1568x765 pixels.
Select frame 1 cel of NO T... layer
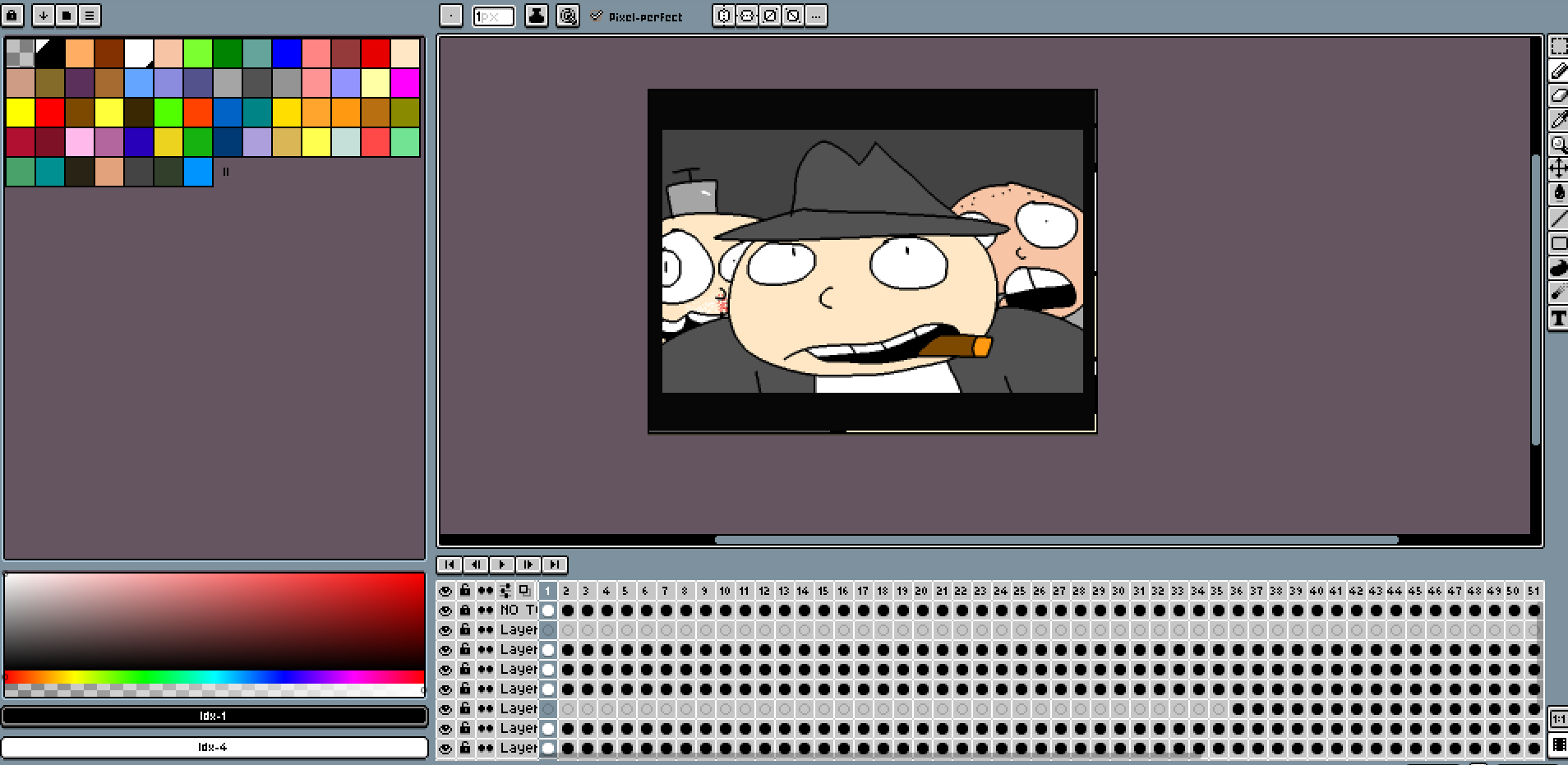548,611
